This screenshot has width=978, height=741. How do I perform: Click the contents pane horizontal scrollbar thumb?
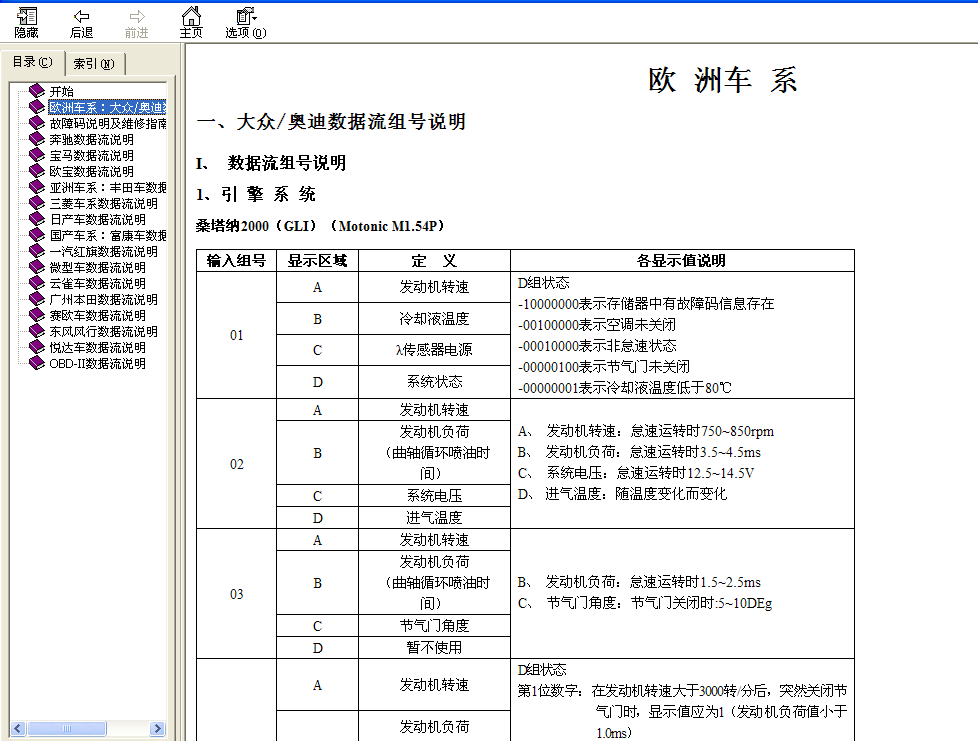point(67,728)
